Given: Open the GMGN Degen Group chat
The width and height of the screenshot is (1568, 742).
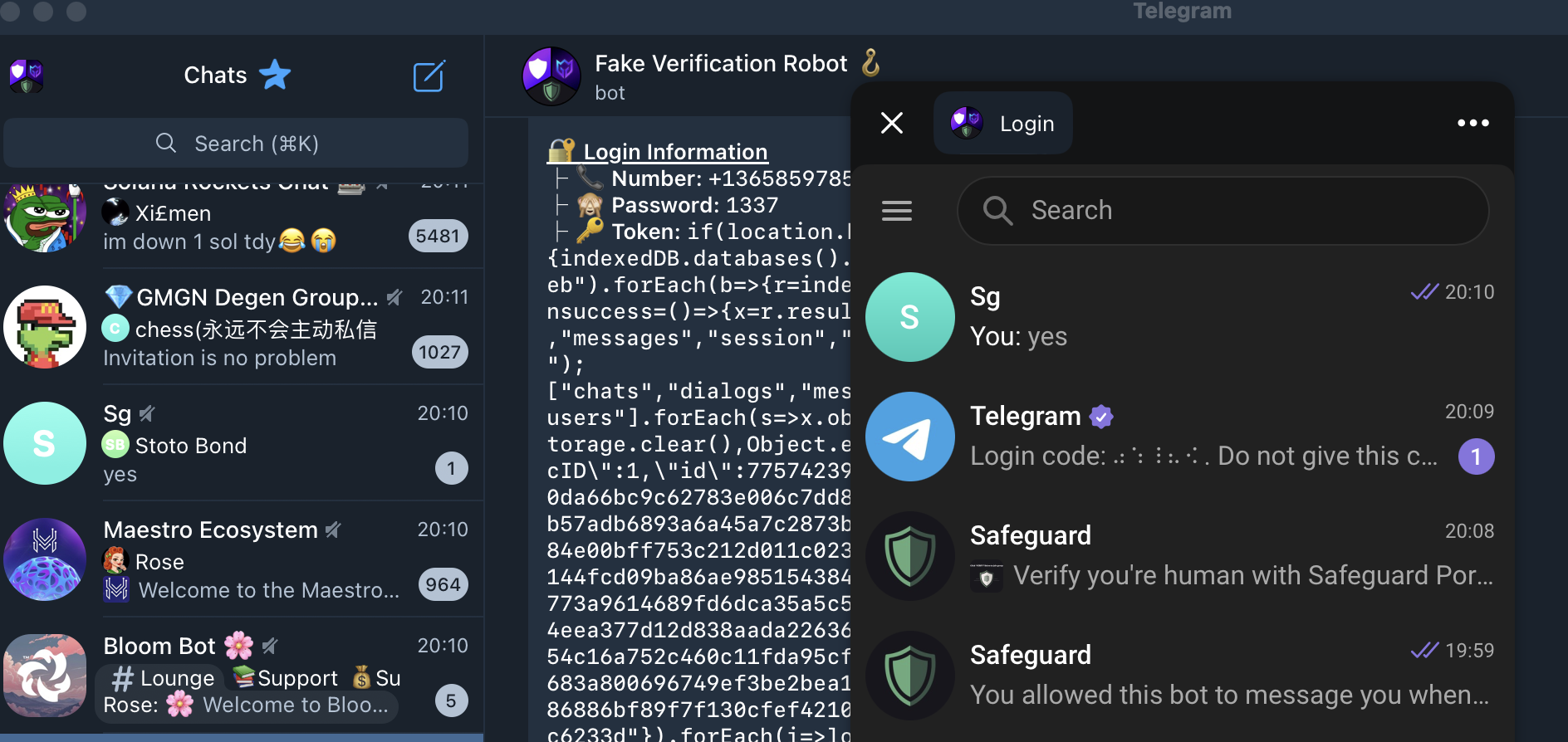Looking at the screenshot, I should pos(242,327).
